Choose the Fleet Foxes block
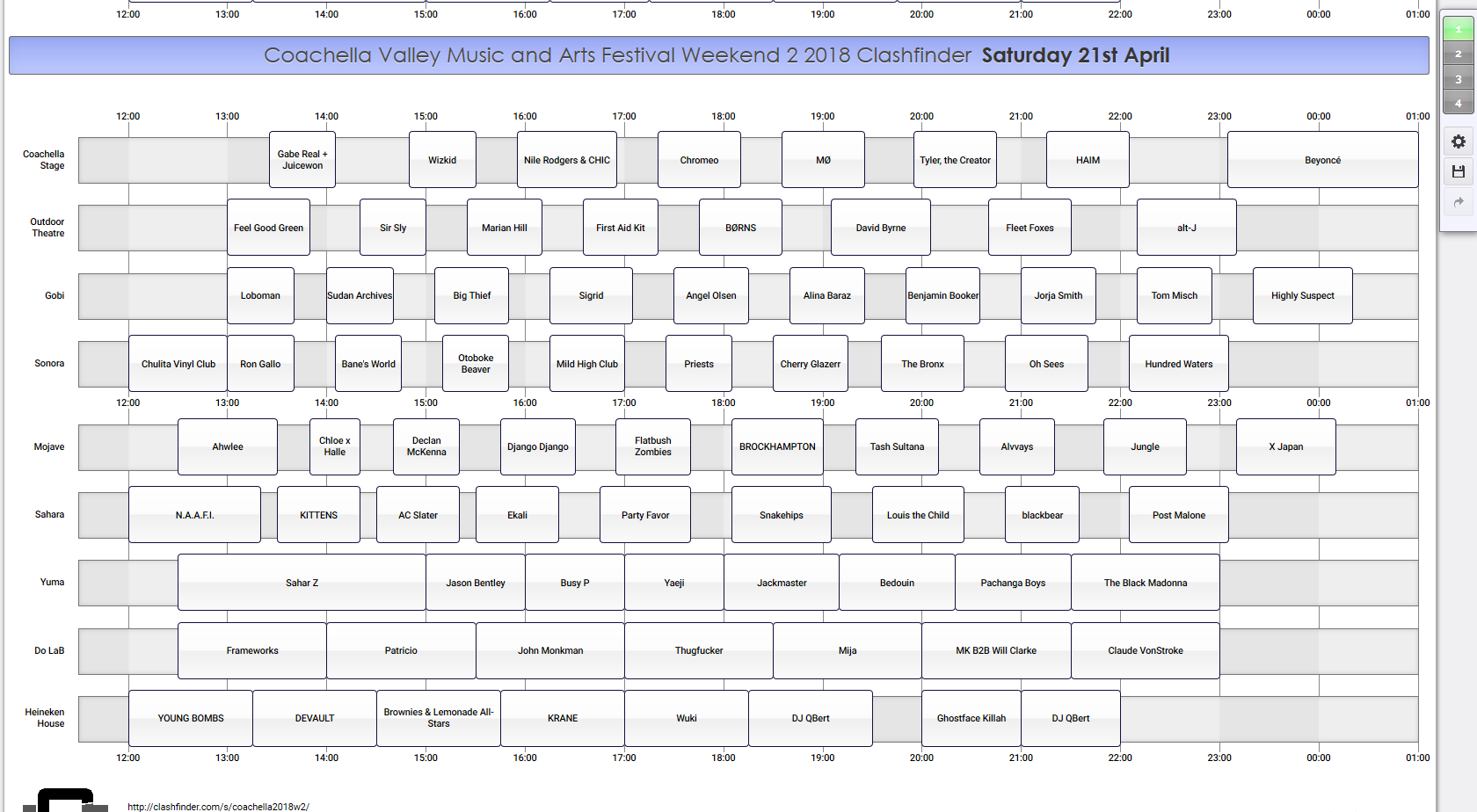Screen dimensions: 1477x812 [1030, 228]
